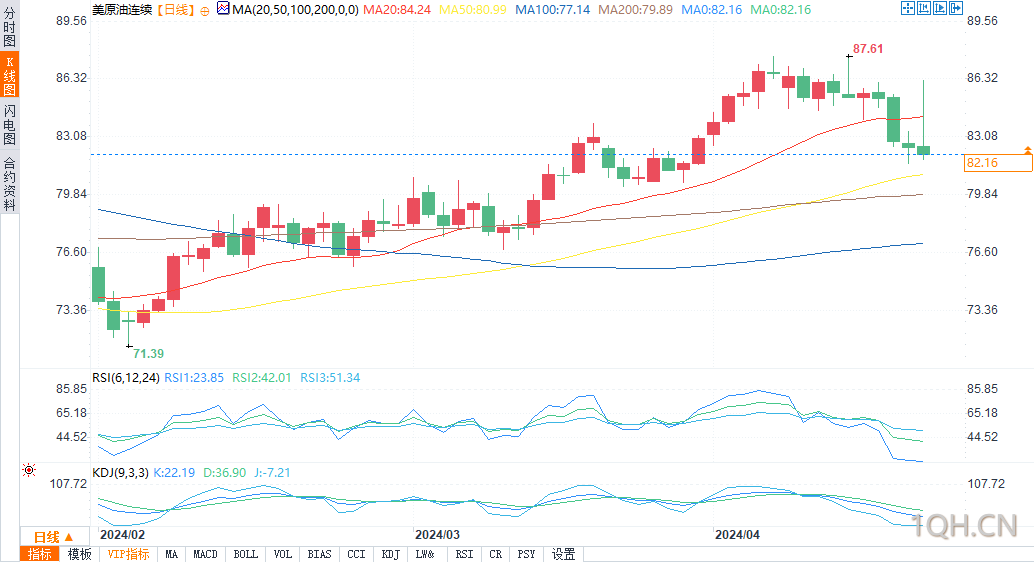Select the RSI indicator button
Screen dimensions: 1034x562
464,554
